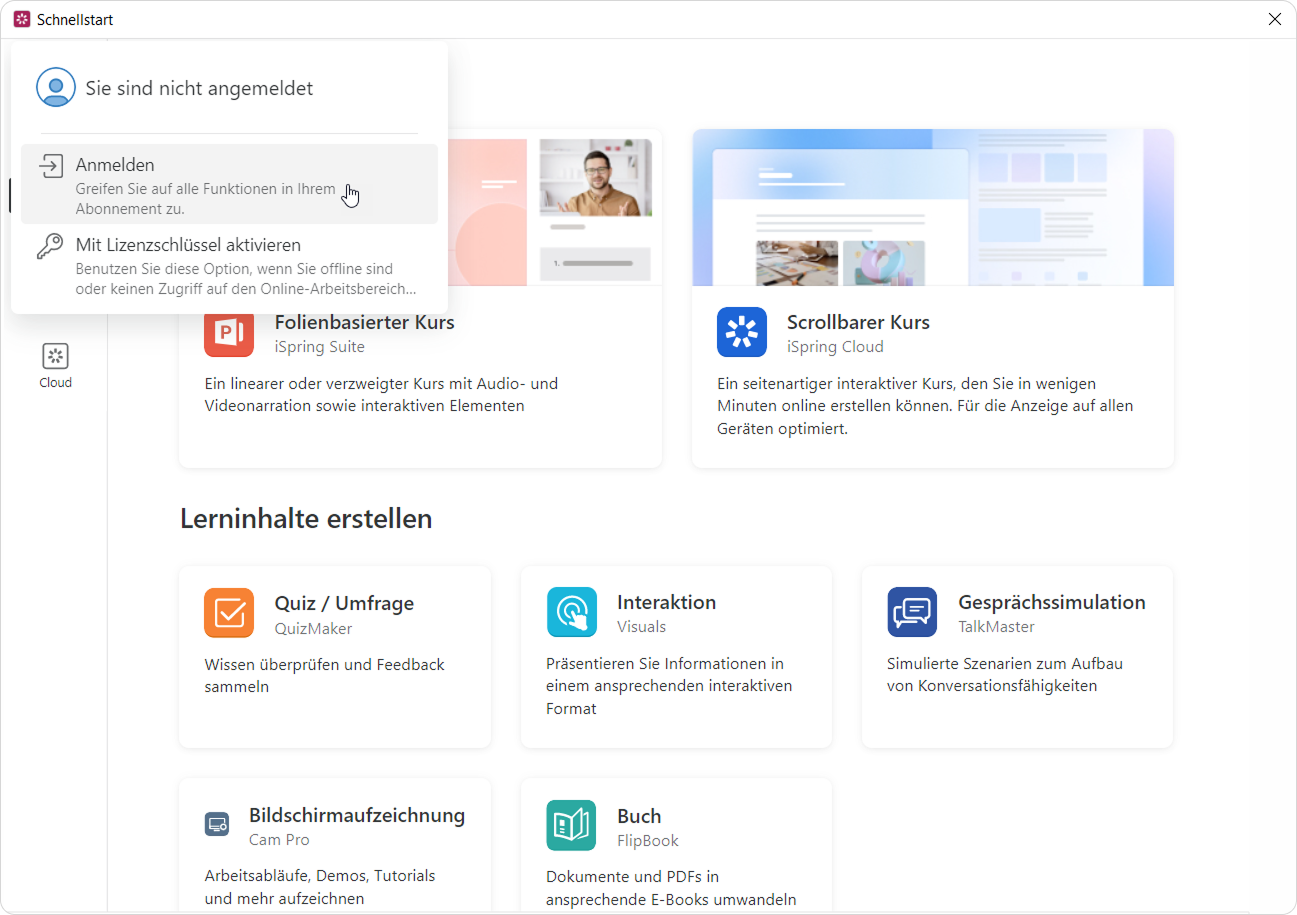This screenshot has height=915, width=1297.
Task: Click the orange checkmark icon for Quiz / Umfrage
Action: [x=229, y=612]
